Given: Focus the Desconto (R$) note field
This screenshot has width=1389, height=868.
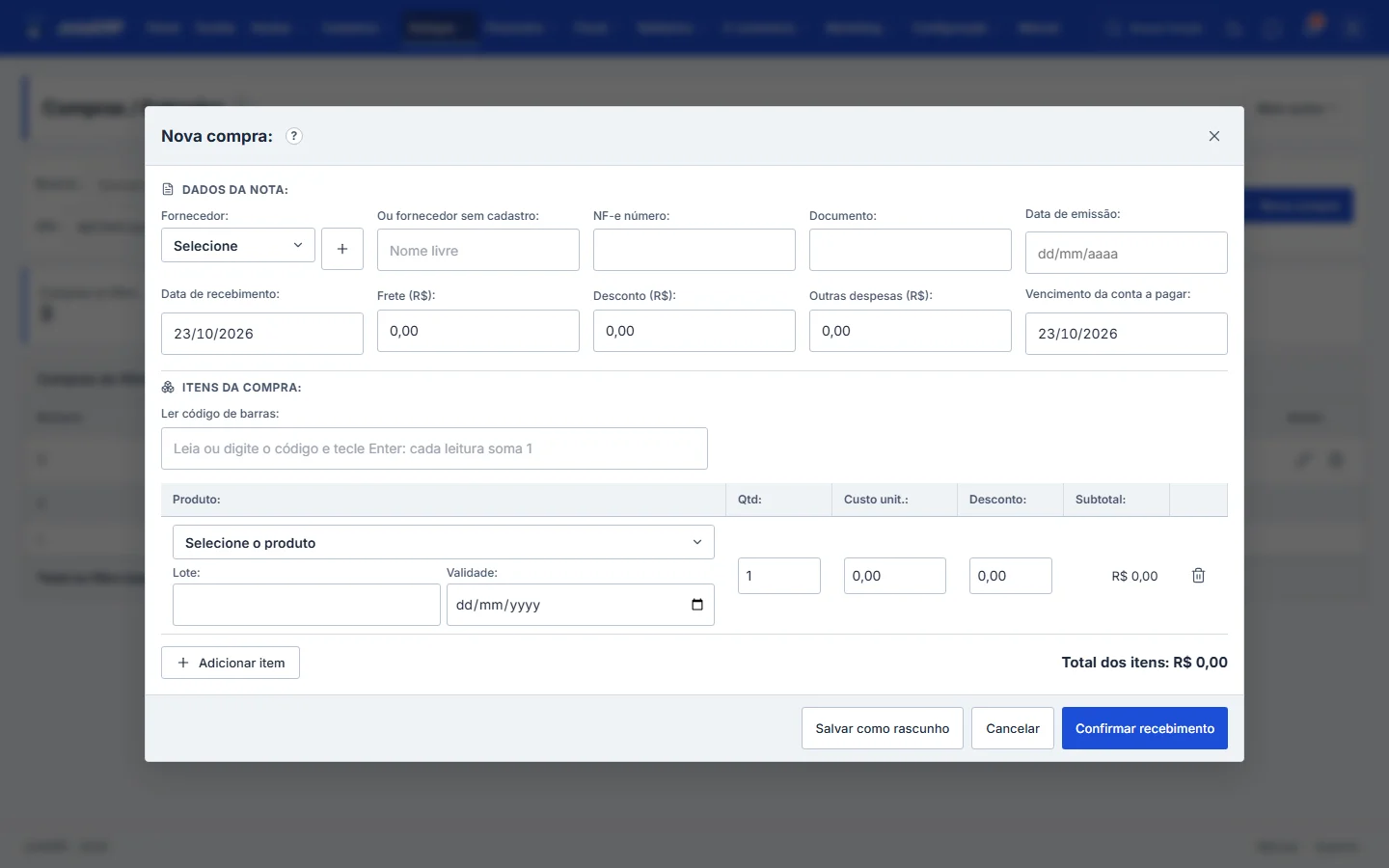Looking at the screenshot, I should pyautogui.click(x=694, y=331).
